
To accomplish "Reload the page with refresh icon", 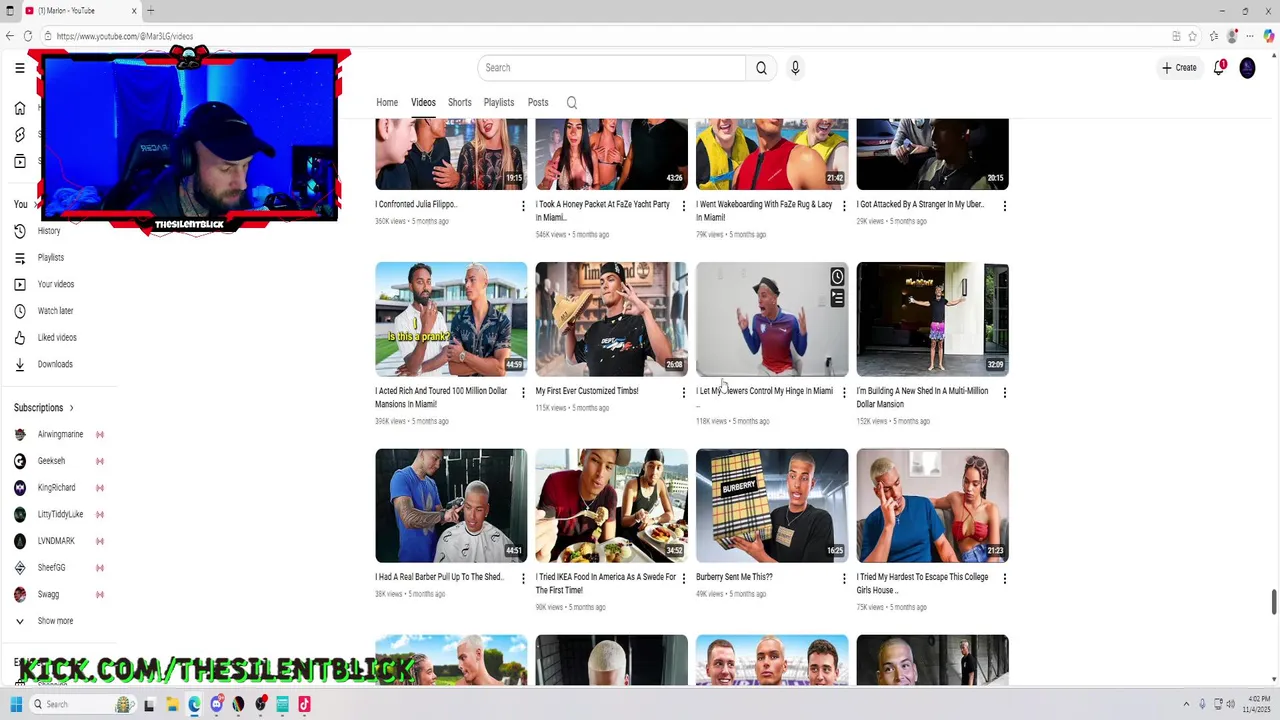I will click(28, 36).
